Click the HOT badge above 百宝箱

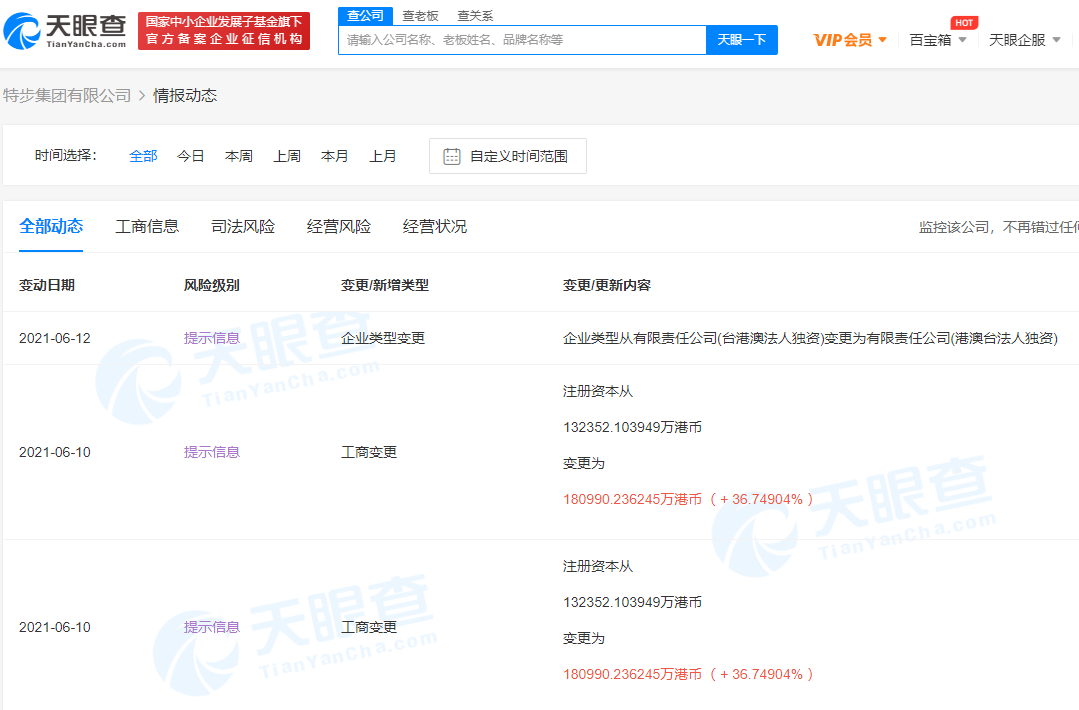[x=964, y=22]
